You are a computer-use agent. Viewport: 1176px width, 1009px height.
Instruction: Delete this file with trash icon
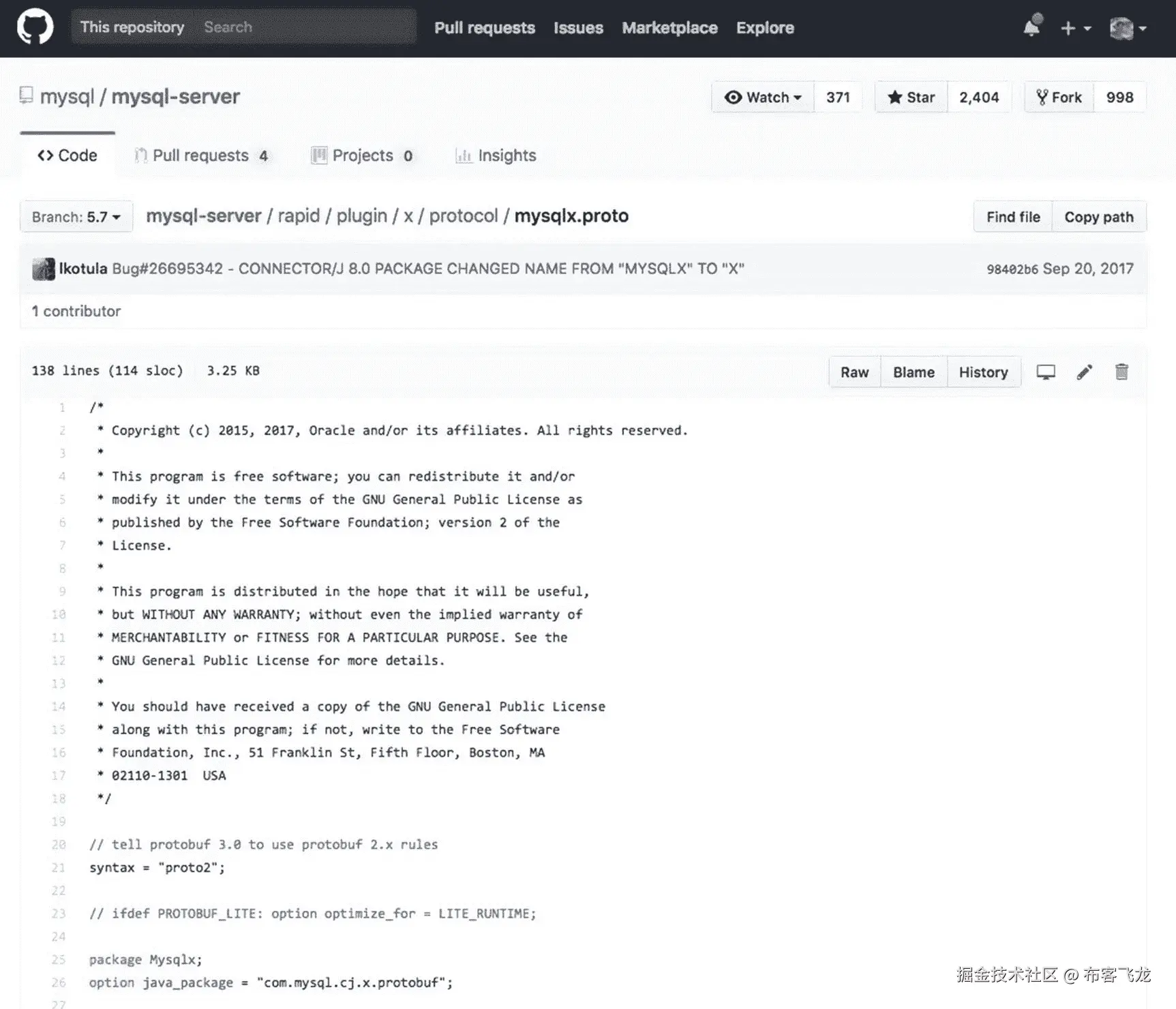click(1121, 372)
